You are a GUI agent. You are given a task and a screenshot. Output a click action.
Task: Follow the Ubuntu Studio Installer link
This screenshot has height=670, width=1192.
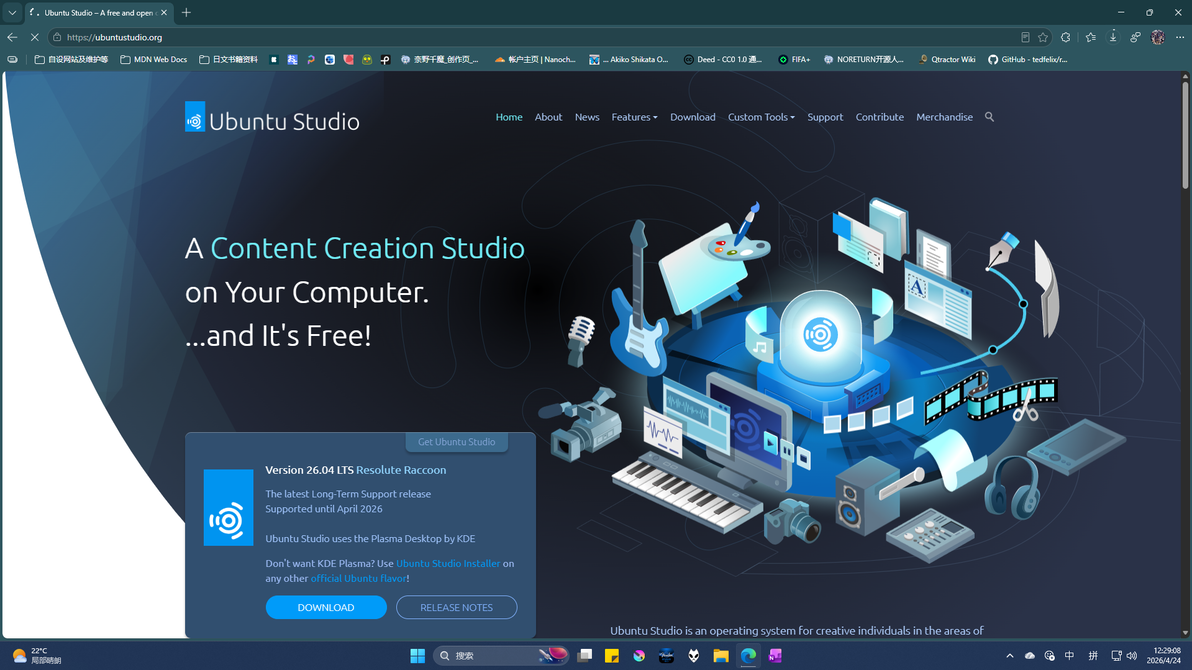(448, 564)
